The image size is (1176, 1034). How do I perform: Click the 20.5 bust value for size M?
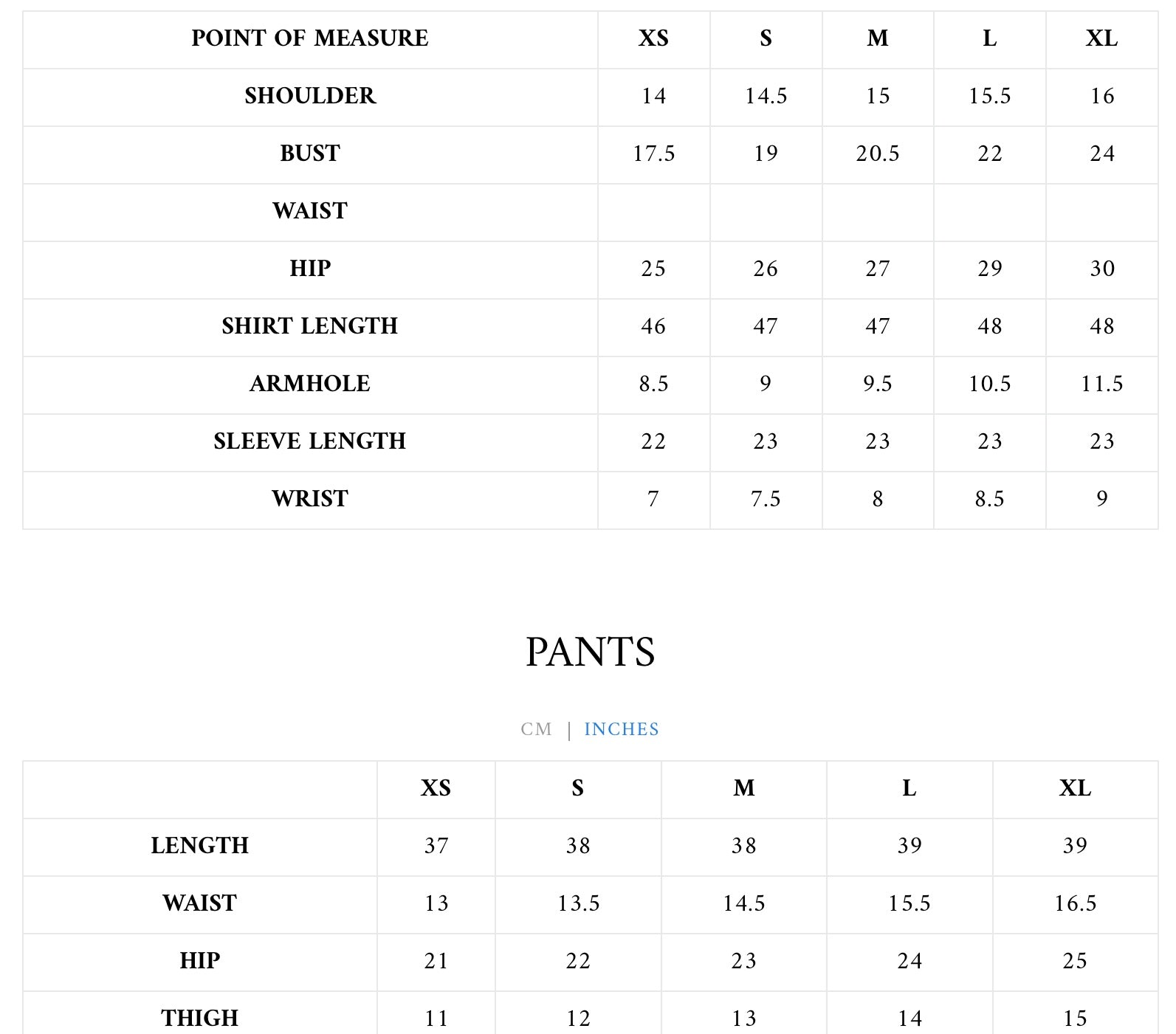pos(878,154)
